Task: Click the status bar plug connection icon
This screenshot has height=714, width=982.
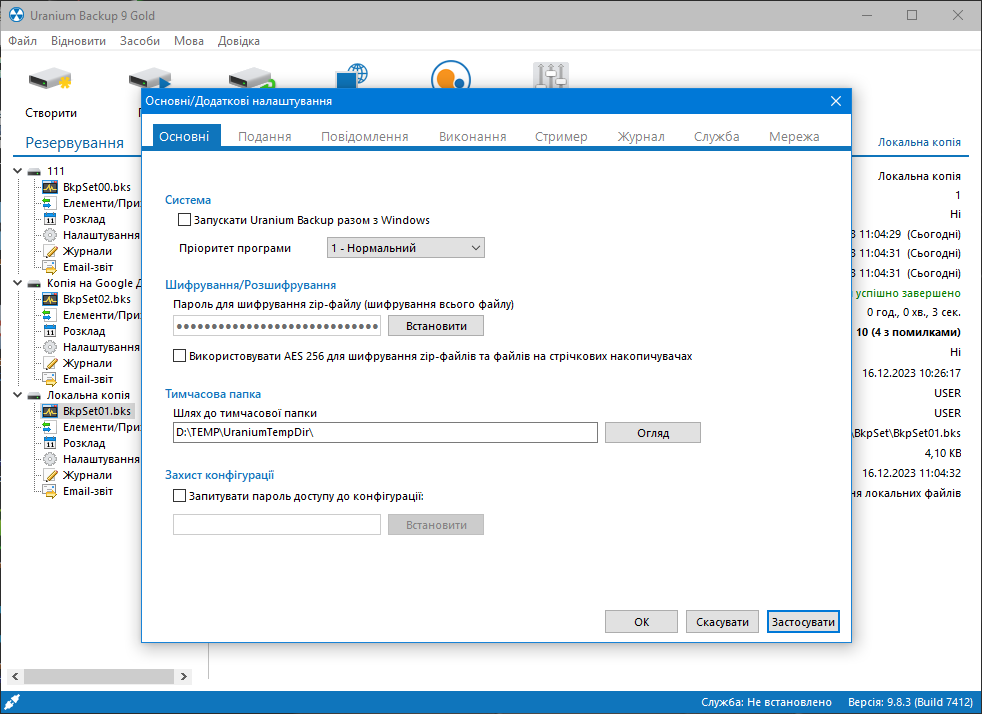Action: pos(12,702)
